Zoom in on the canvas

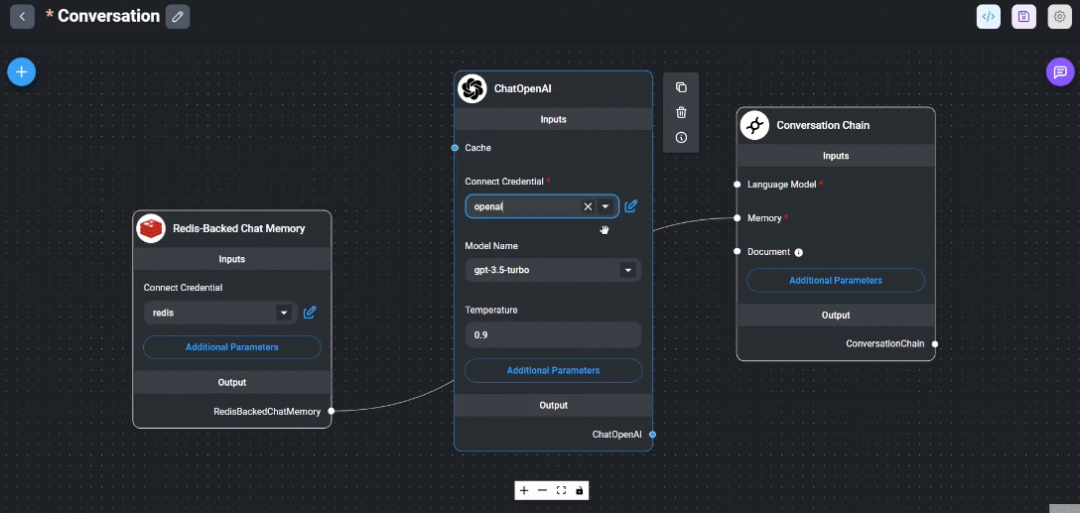(524, 490)
